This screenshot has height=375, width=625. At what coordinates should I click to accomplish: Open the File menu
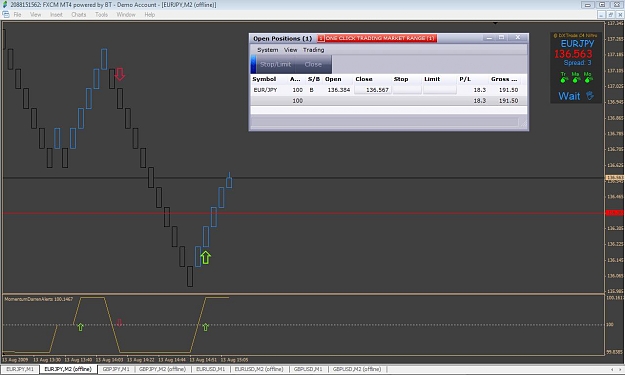[x=17, y=15]
